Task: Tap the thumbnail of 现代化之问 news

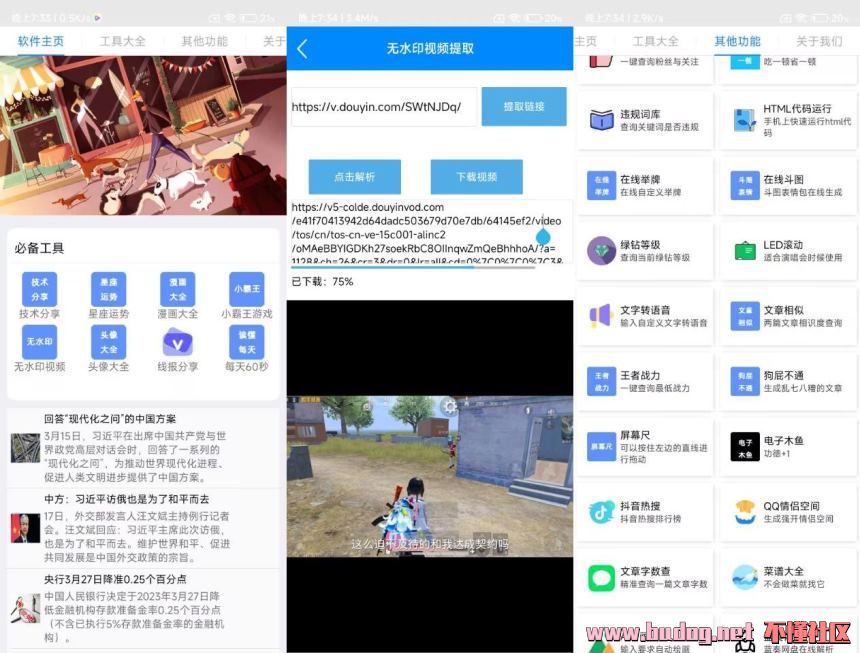Action: point(25,448)
